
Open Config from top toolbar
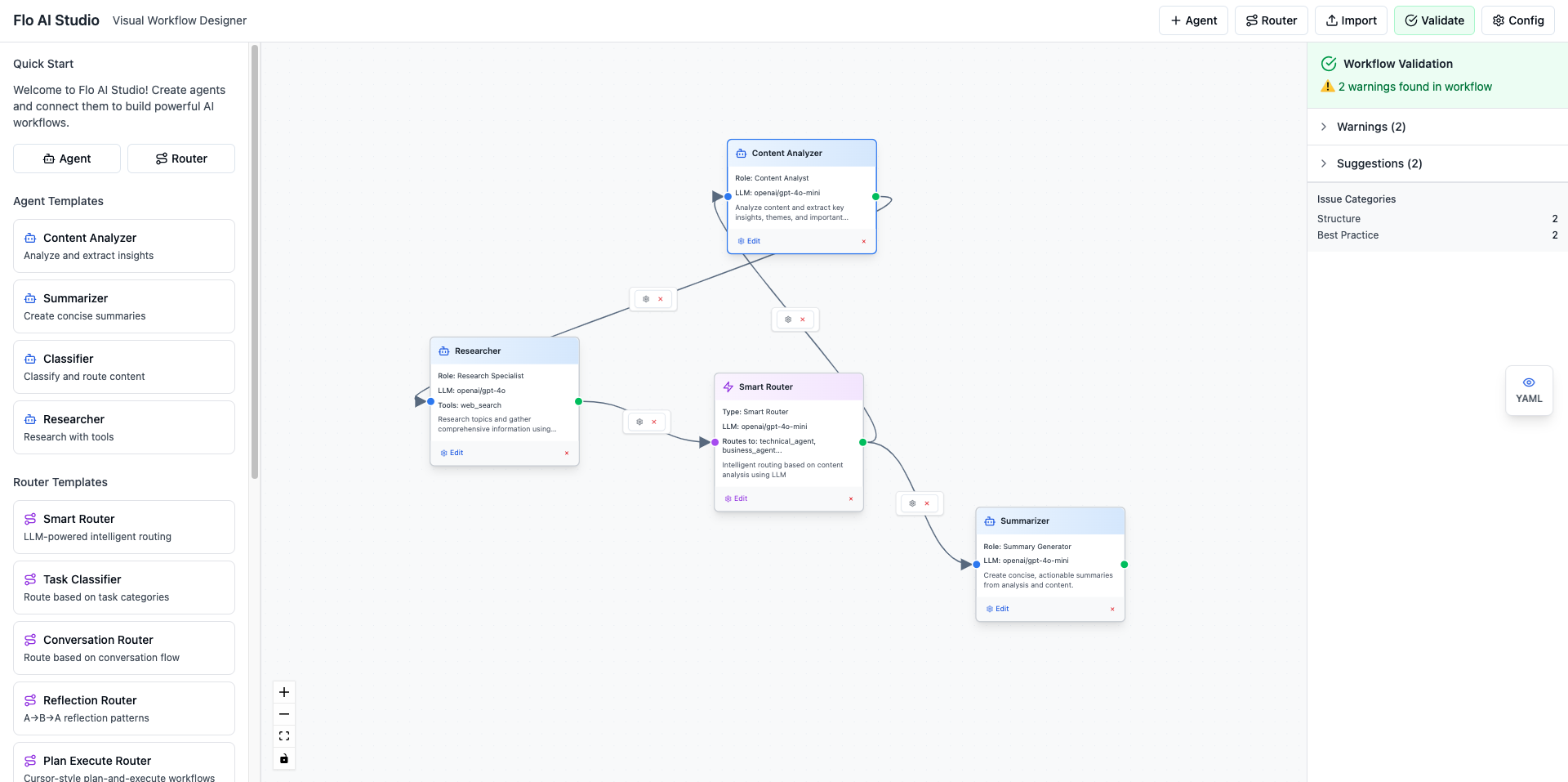1518,20
